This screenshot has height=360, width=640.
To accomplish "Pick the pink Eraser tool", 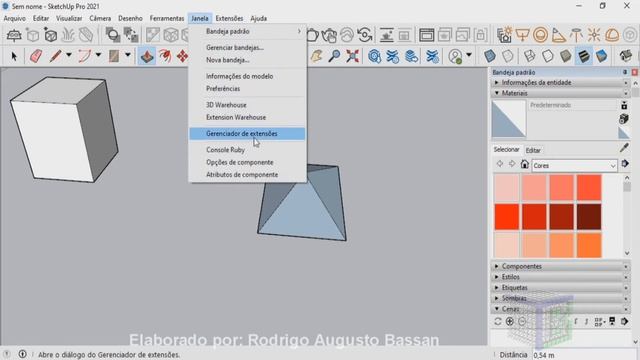I will click(x=36, y=56).
